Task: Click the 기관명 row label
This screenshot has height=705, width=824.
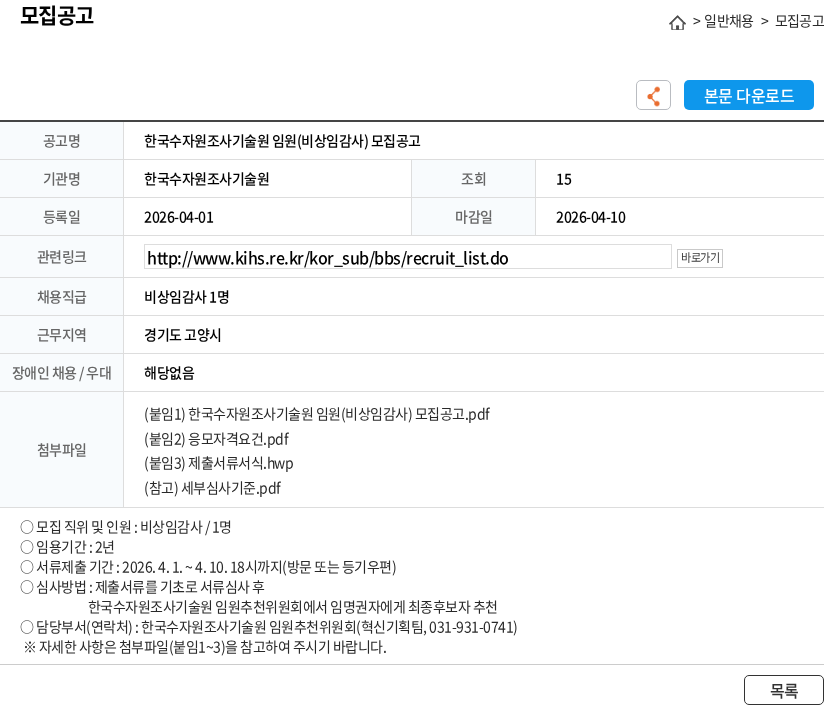Action: coord(61,179)
